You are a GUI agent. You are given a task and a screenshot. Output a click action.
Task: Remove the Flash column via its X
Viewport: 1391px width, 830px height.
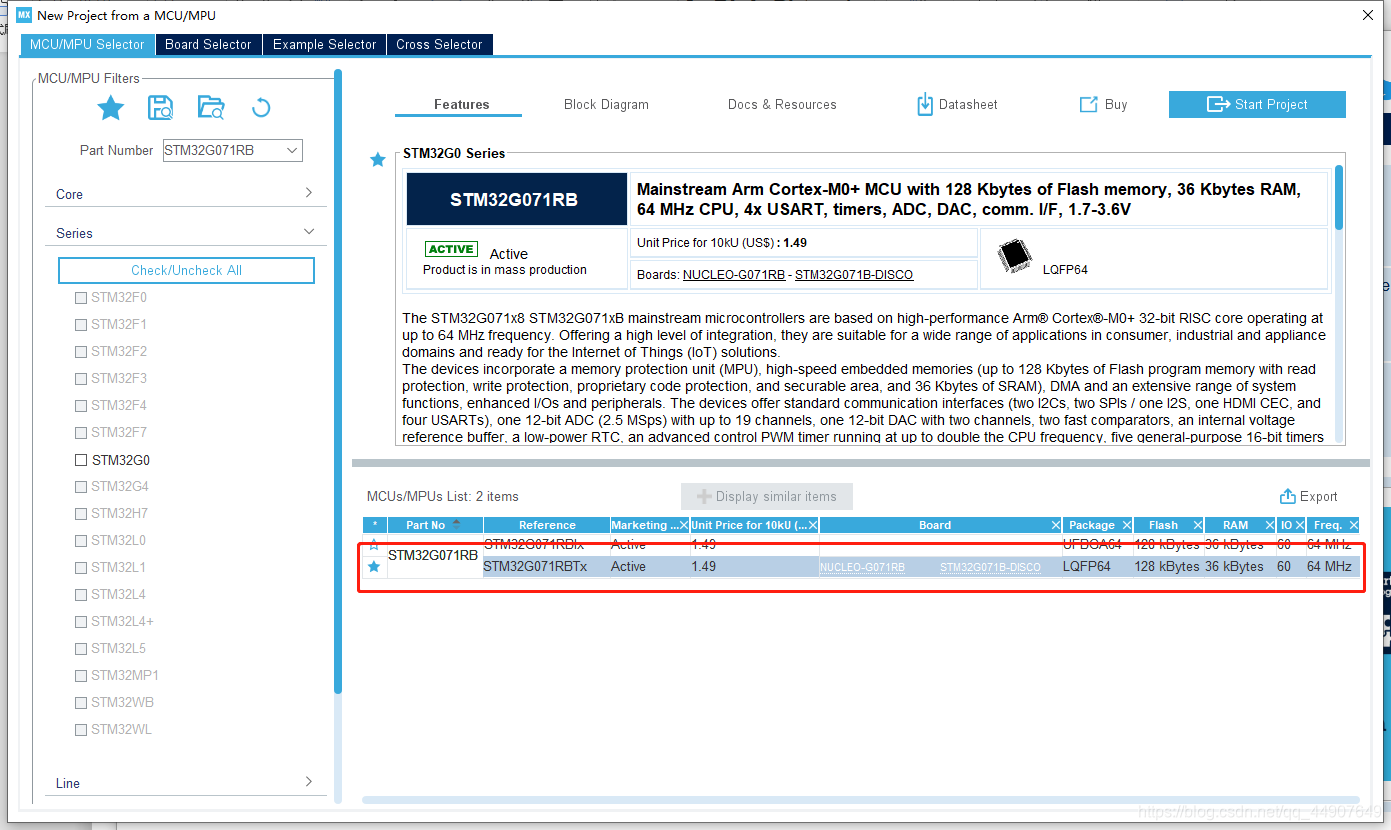click(1198, 525)
